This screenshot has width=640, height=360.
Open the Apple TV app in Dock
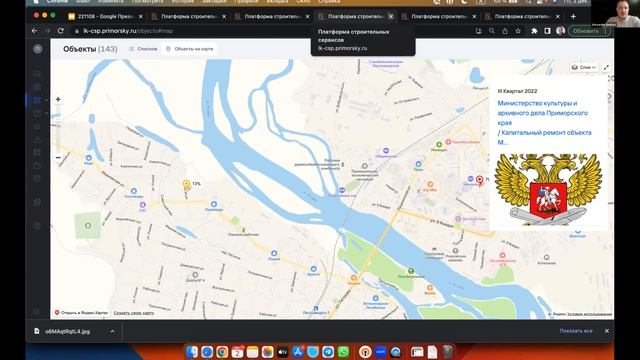pyautogui.click(x=282, y=351)
